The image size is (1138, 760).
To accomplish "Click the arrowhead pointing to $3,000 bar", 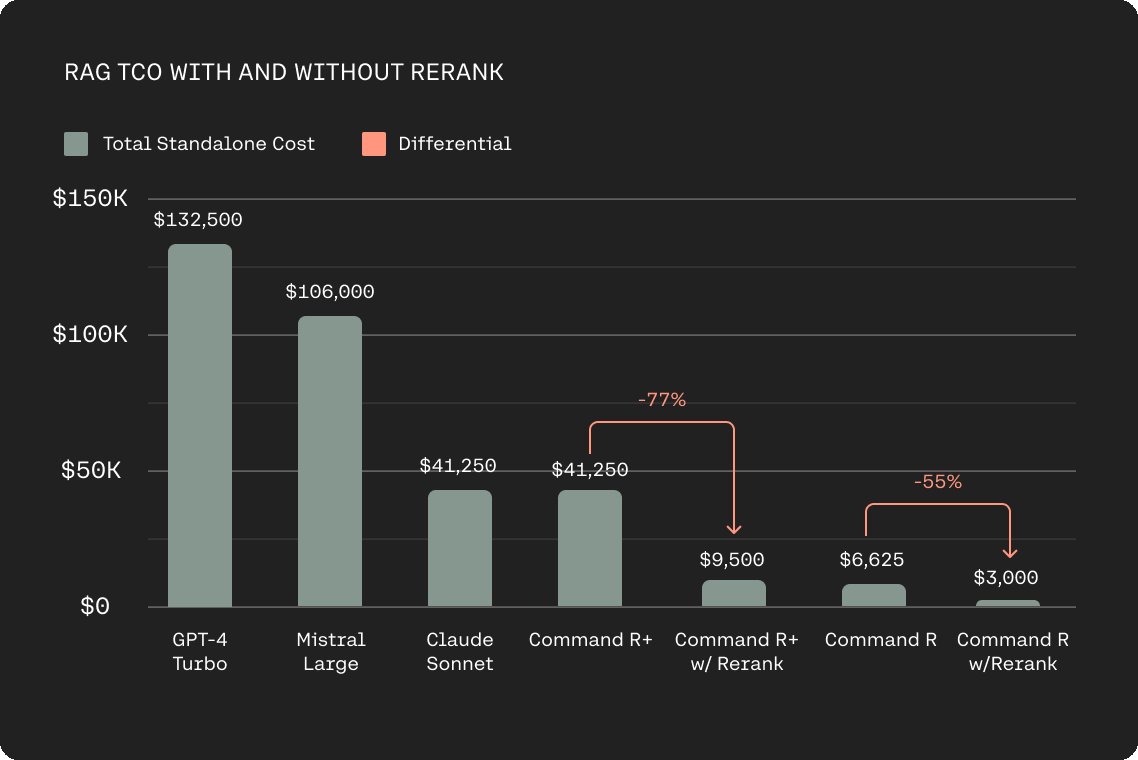I will (x=1010, y=553).
